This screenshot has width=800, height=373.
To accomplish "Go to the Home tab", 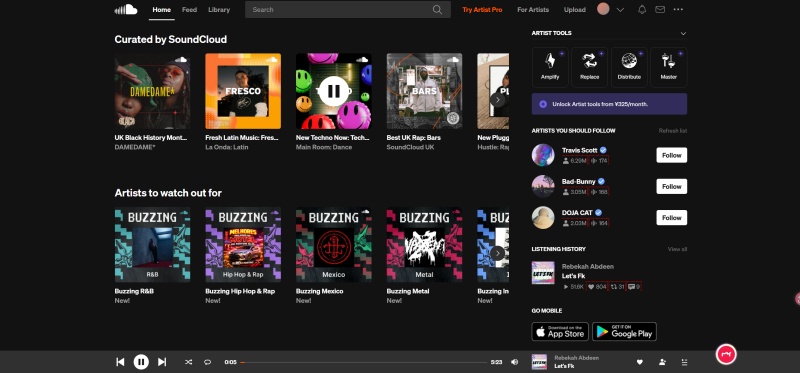I will pos(162,10).
